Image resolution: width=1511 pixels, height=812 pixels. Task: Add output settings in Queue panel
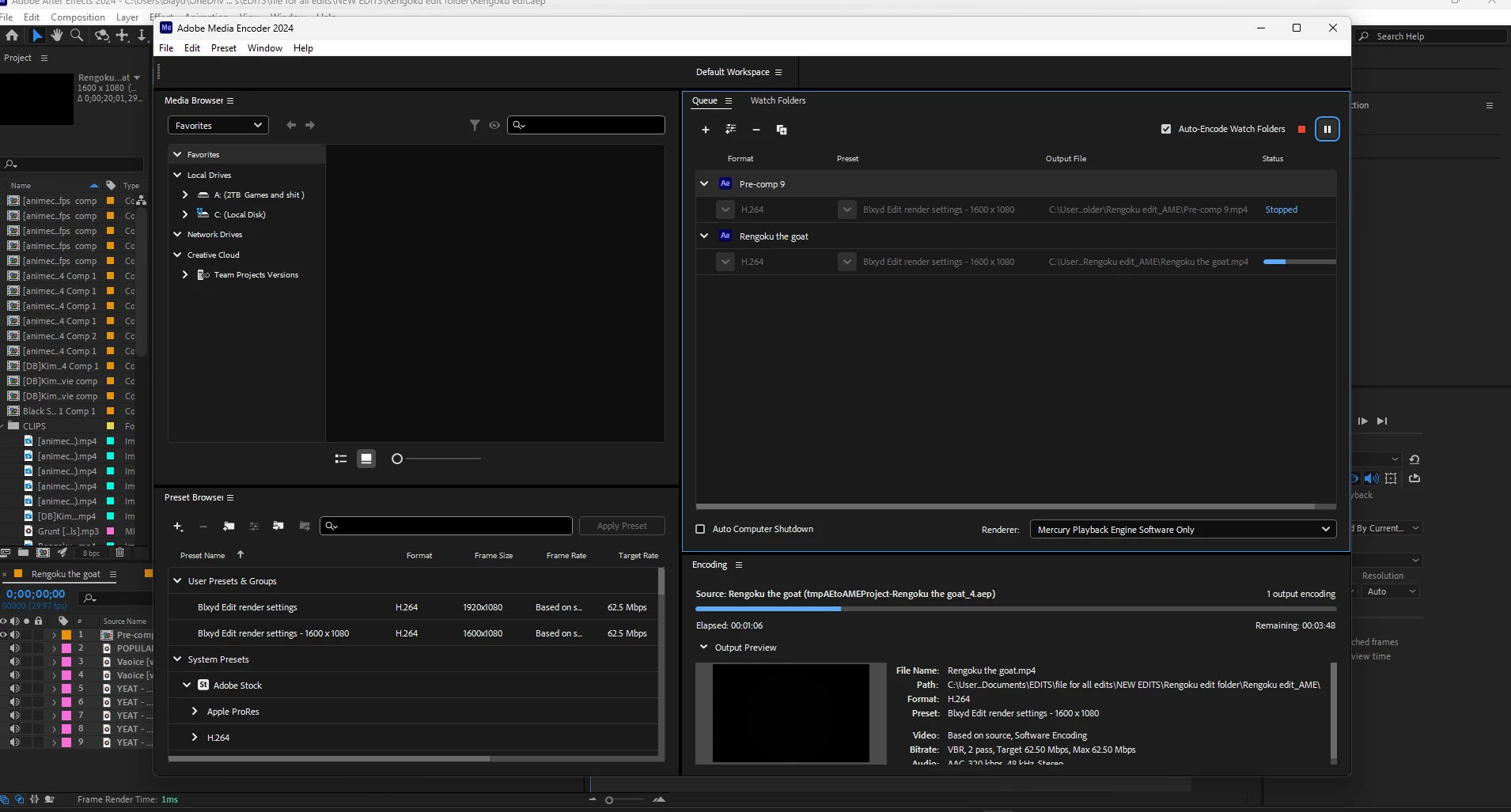(731, 130)
